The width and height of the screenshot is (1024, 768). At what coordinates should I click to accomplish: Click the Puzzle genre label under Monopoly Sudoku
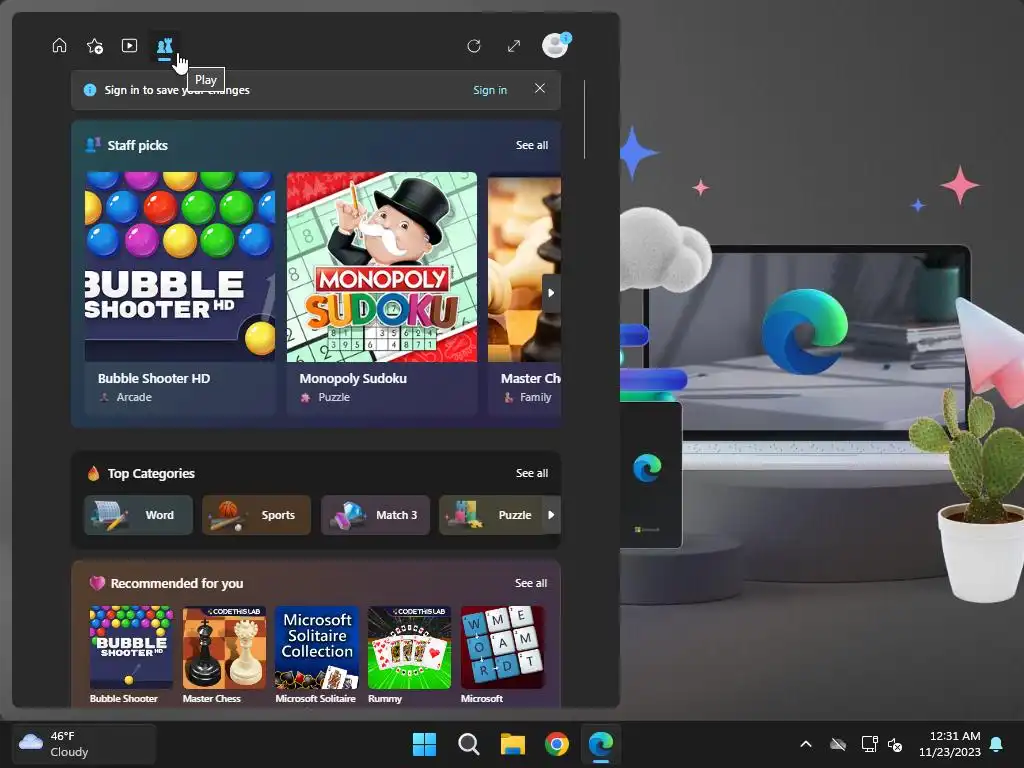coord(334,397)
